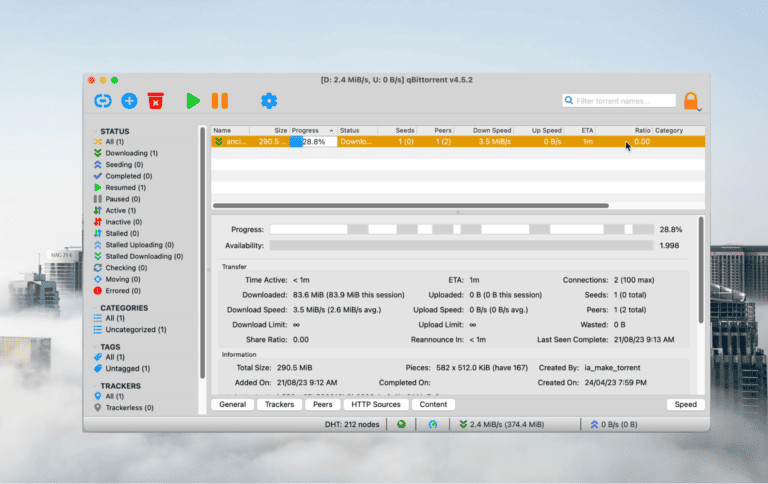Click the Content tab button
This screenshot has height=484, width=768.
click(433, 404)
